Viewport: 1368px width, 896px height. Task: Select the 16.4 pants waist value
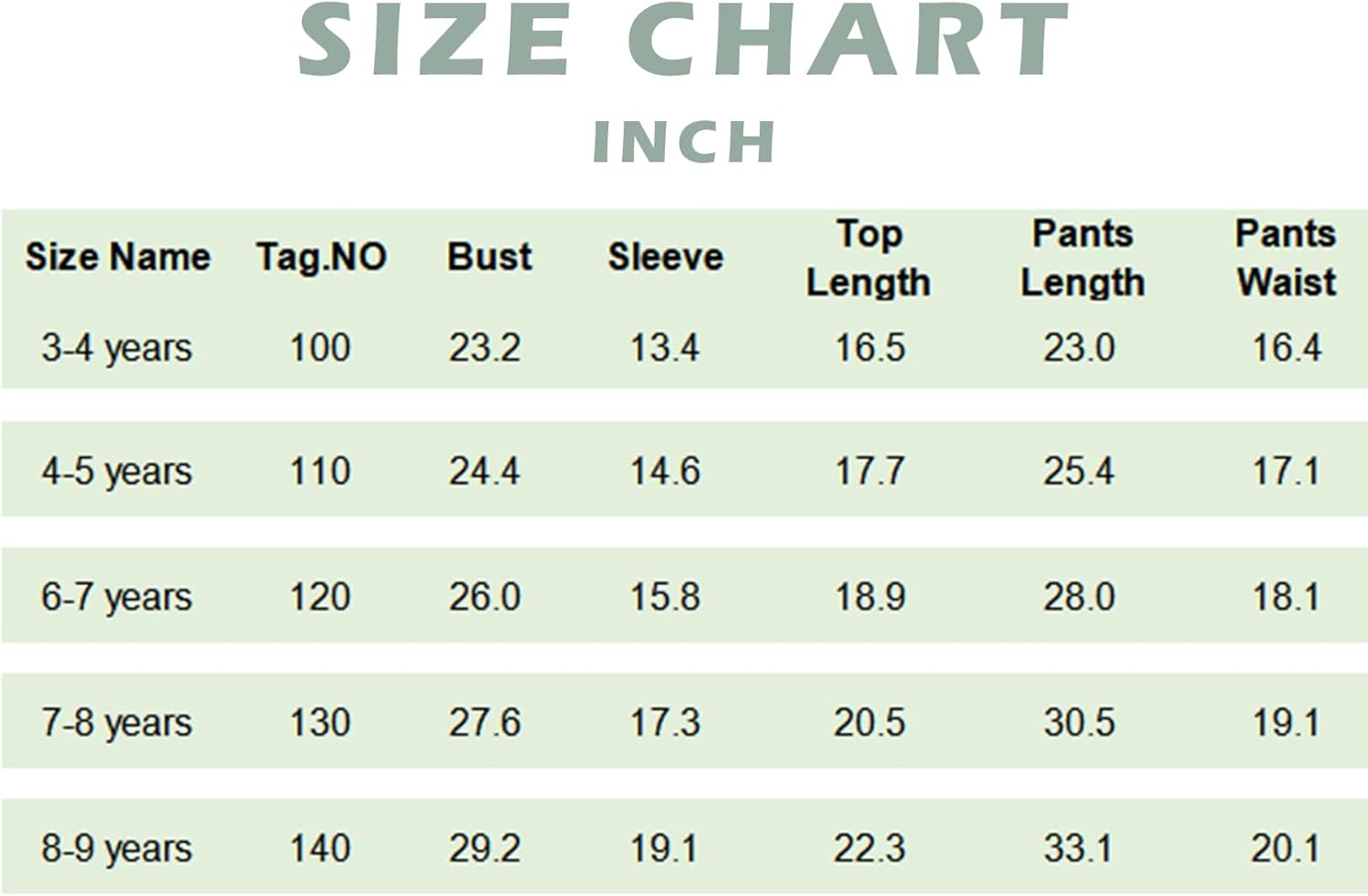click(x=1286, y=348)
